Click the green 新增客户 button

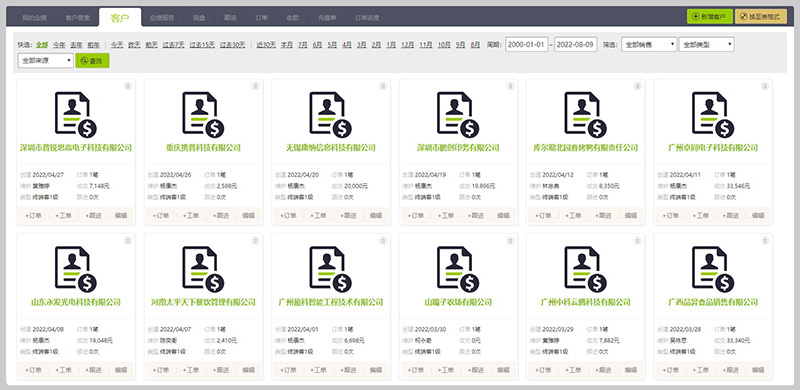tap(710, 16)
